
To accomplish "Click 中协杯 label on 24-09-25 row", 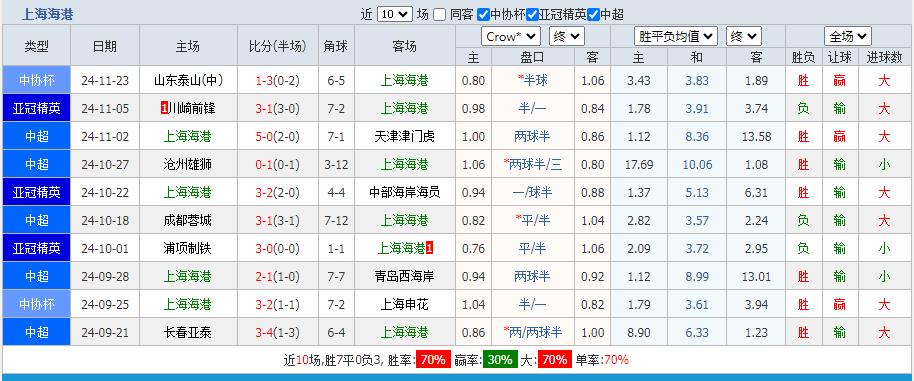I will tap(36, 304).
